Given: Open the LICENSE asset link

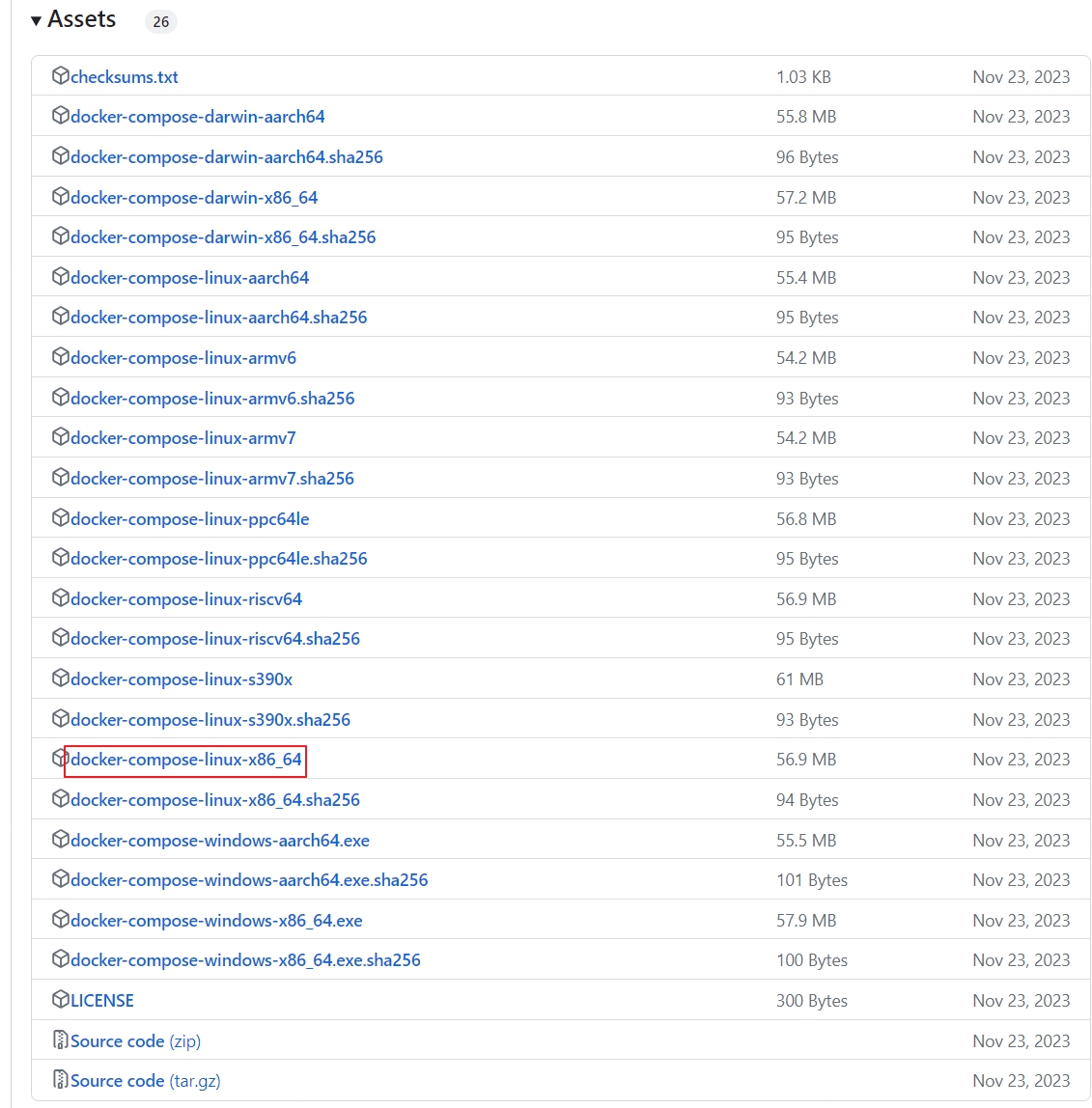Looking at the screenshot, I should (101, 1001).
